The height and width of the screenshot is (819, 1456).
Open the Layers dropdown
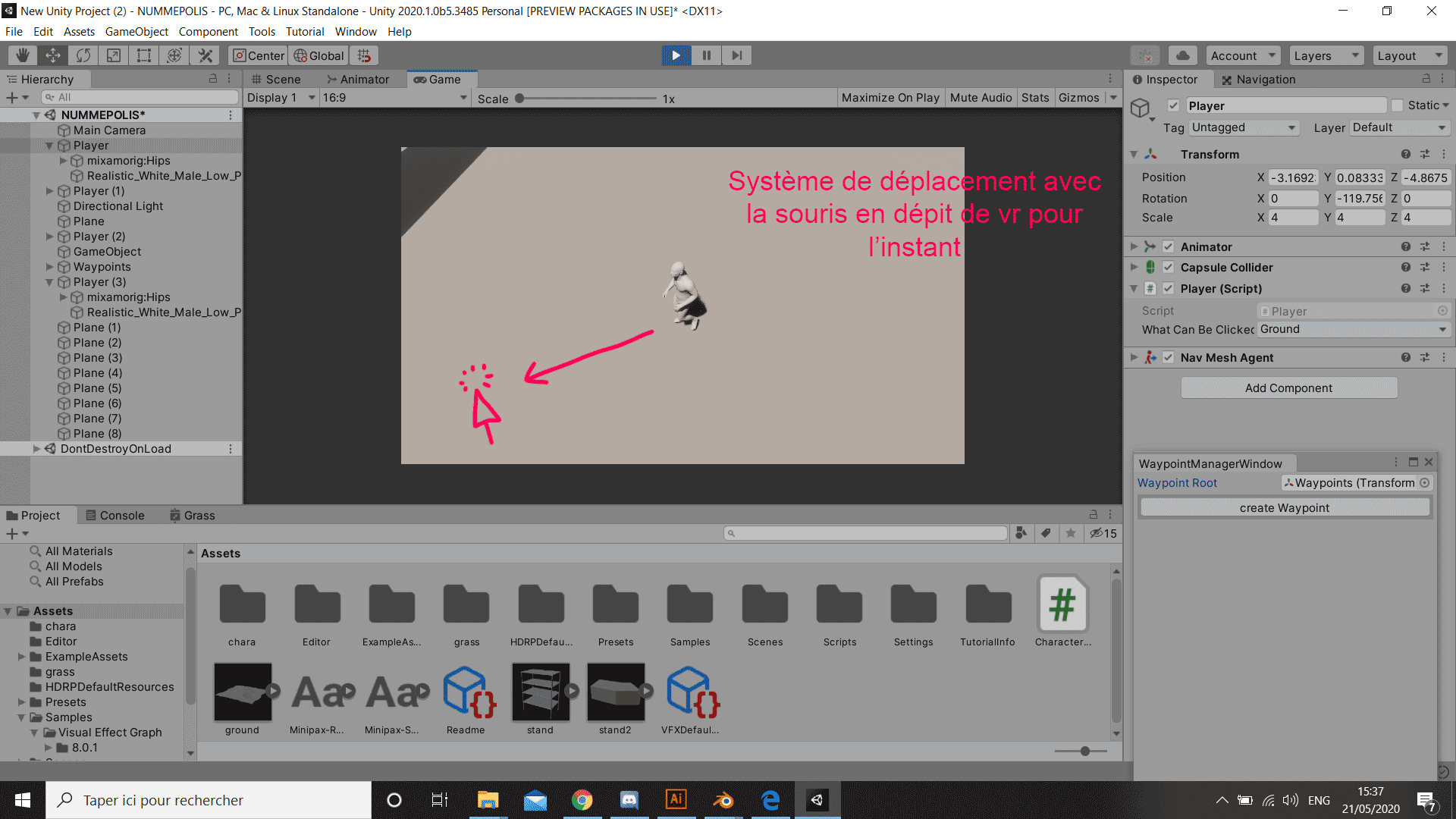click(x=1325, y=55)
